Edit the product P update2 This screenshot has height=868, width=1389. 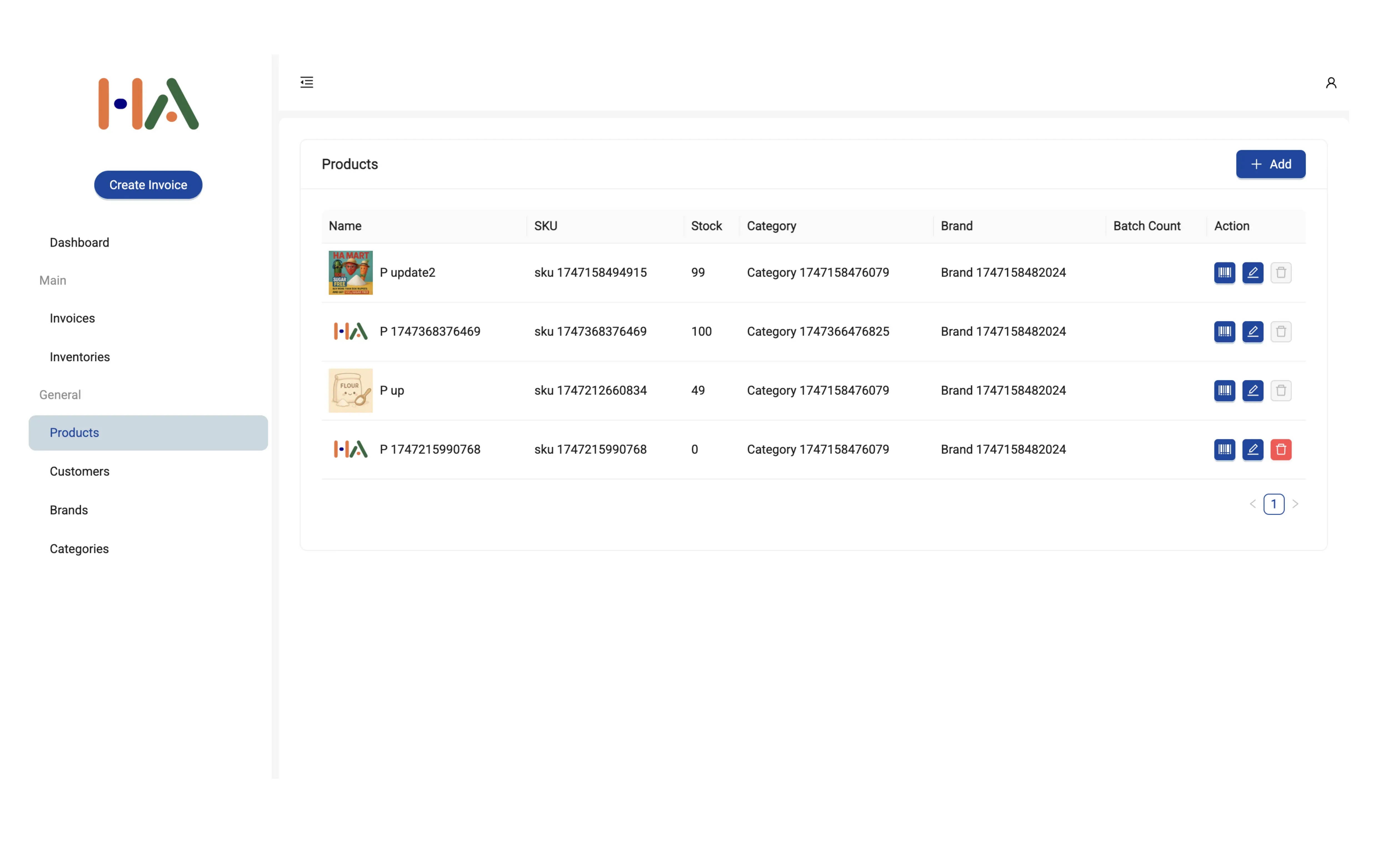coord(1253,273)
